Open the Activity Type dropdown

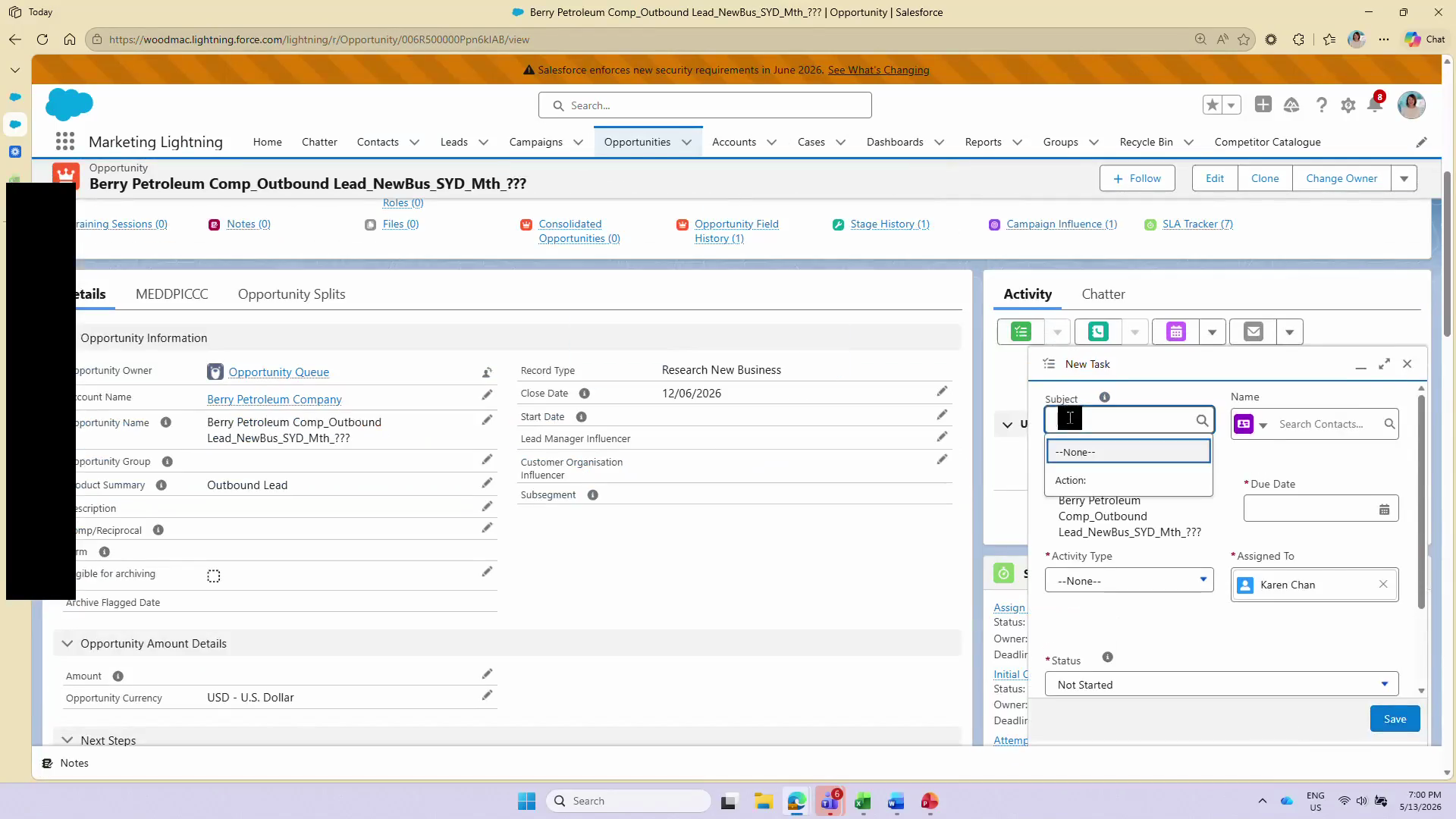pos(1129,581)
